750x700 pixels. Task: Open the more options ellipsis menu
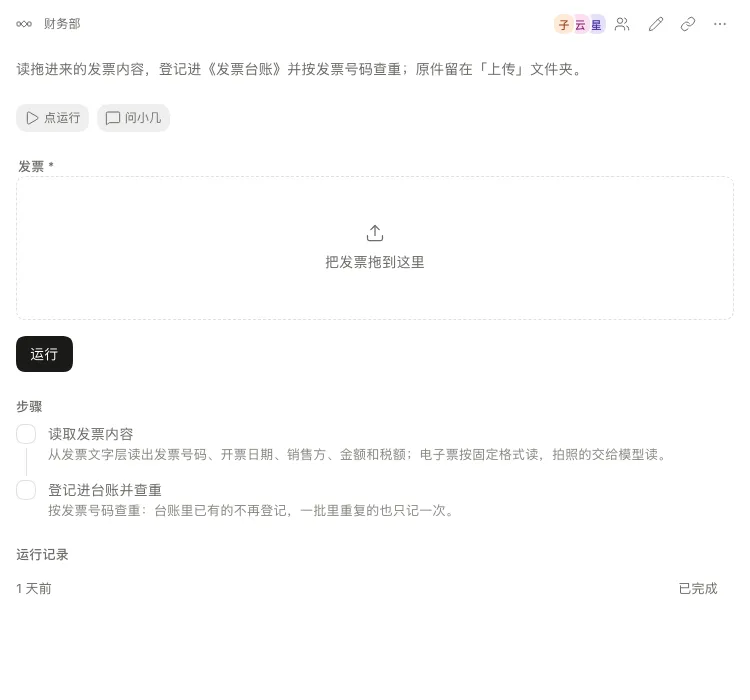pos(720,24)
